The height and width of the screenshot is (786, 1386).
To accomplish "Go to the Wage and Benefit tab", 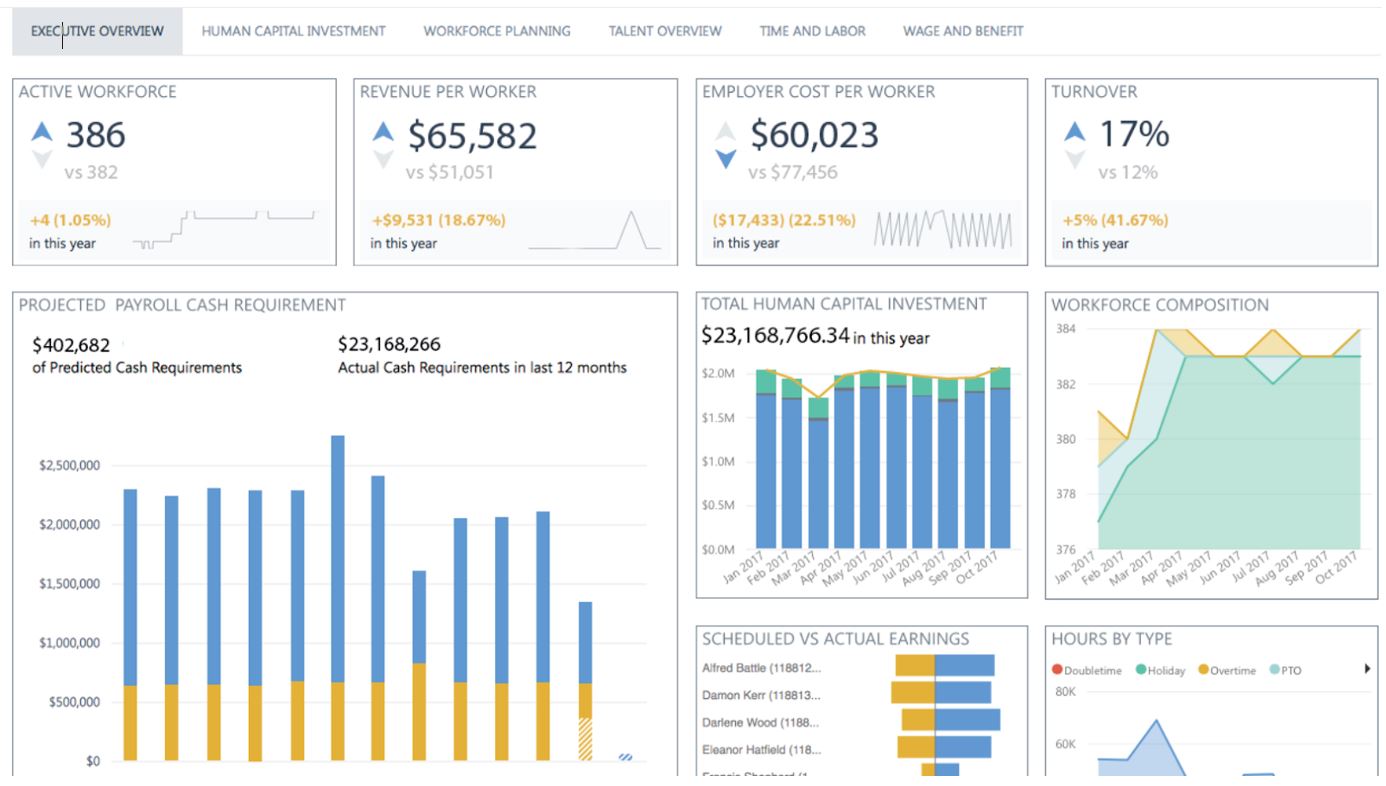I will [x=963, y=31].
